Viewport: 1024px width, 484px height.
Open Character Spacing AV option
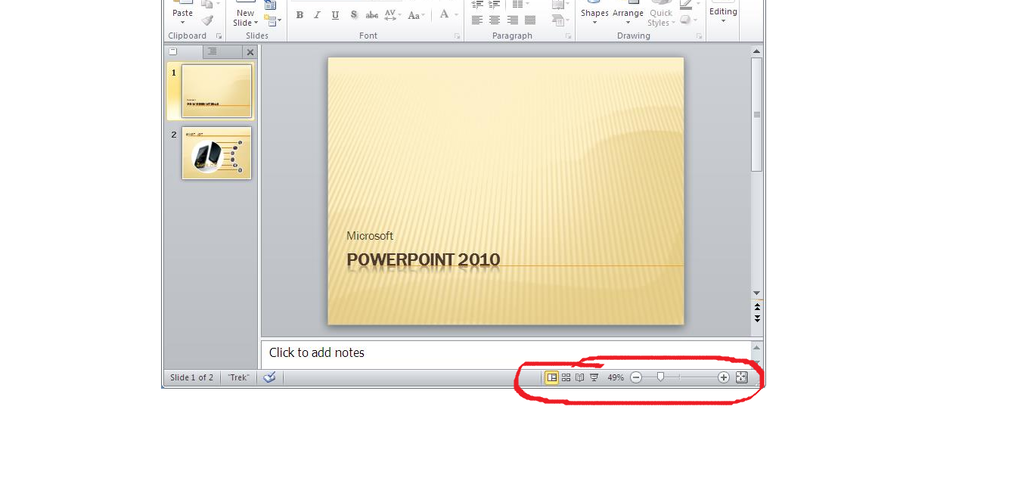[x=392, y=15]
